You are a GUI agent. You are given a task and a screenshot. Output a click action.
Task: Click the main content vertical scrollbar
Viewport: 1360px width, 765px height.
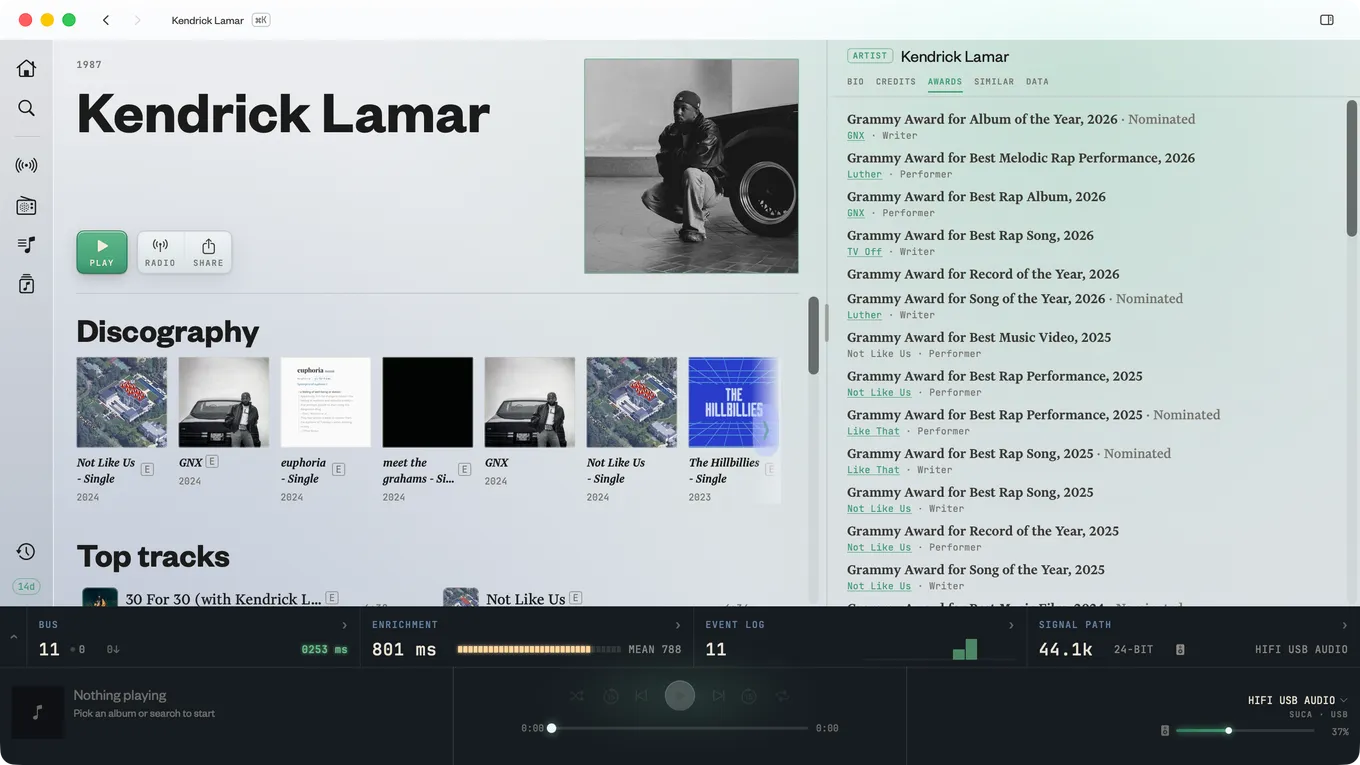[x=814, y=335]
